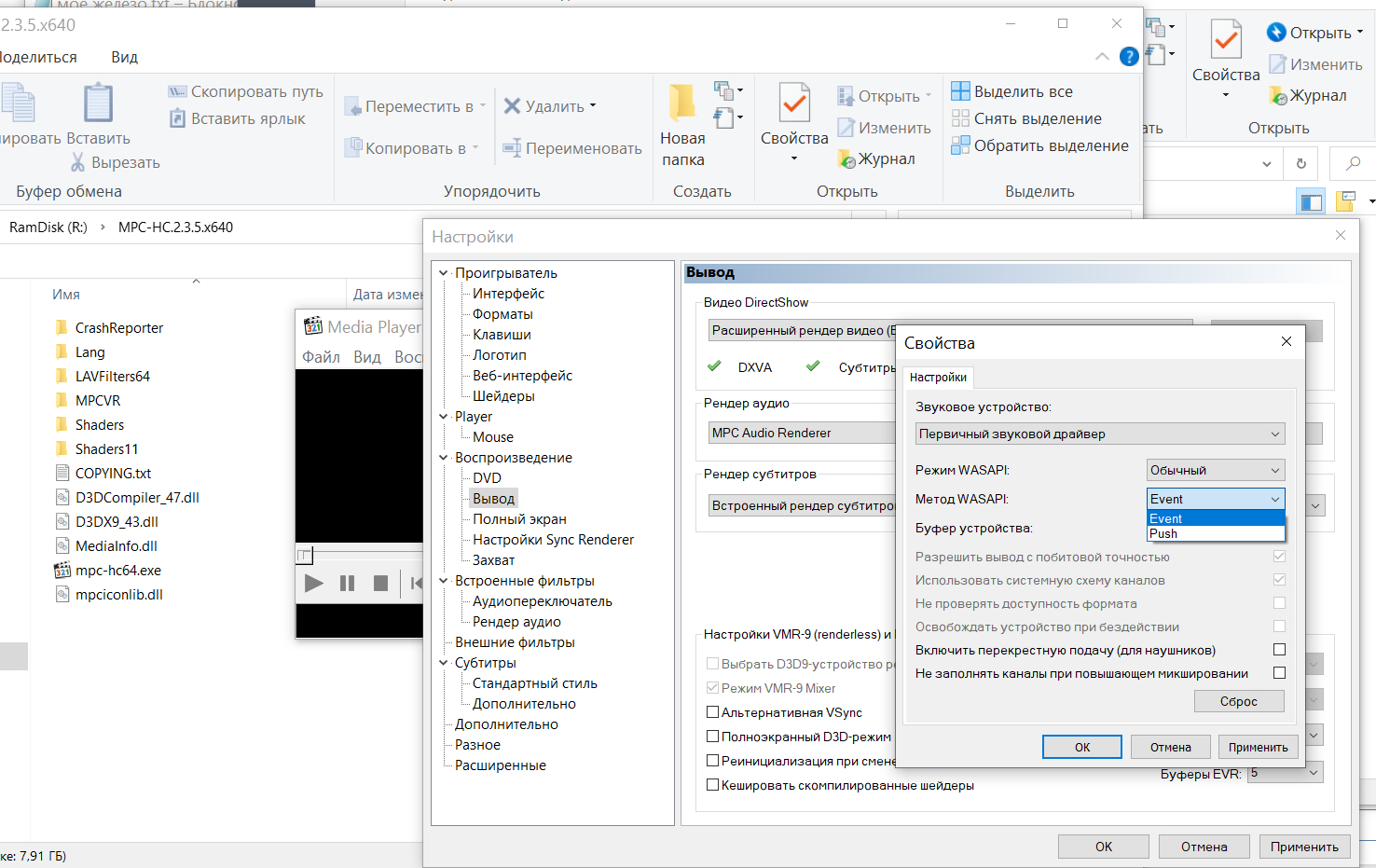Screen dimensions: 1376x868
Task: Select Рендер аудио in the settings tree
Action: coord(516,622)
